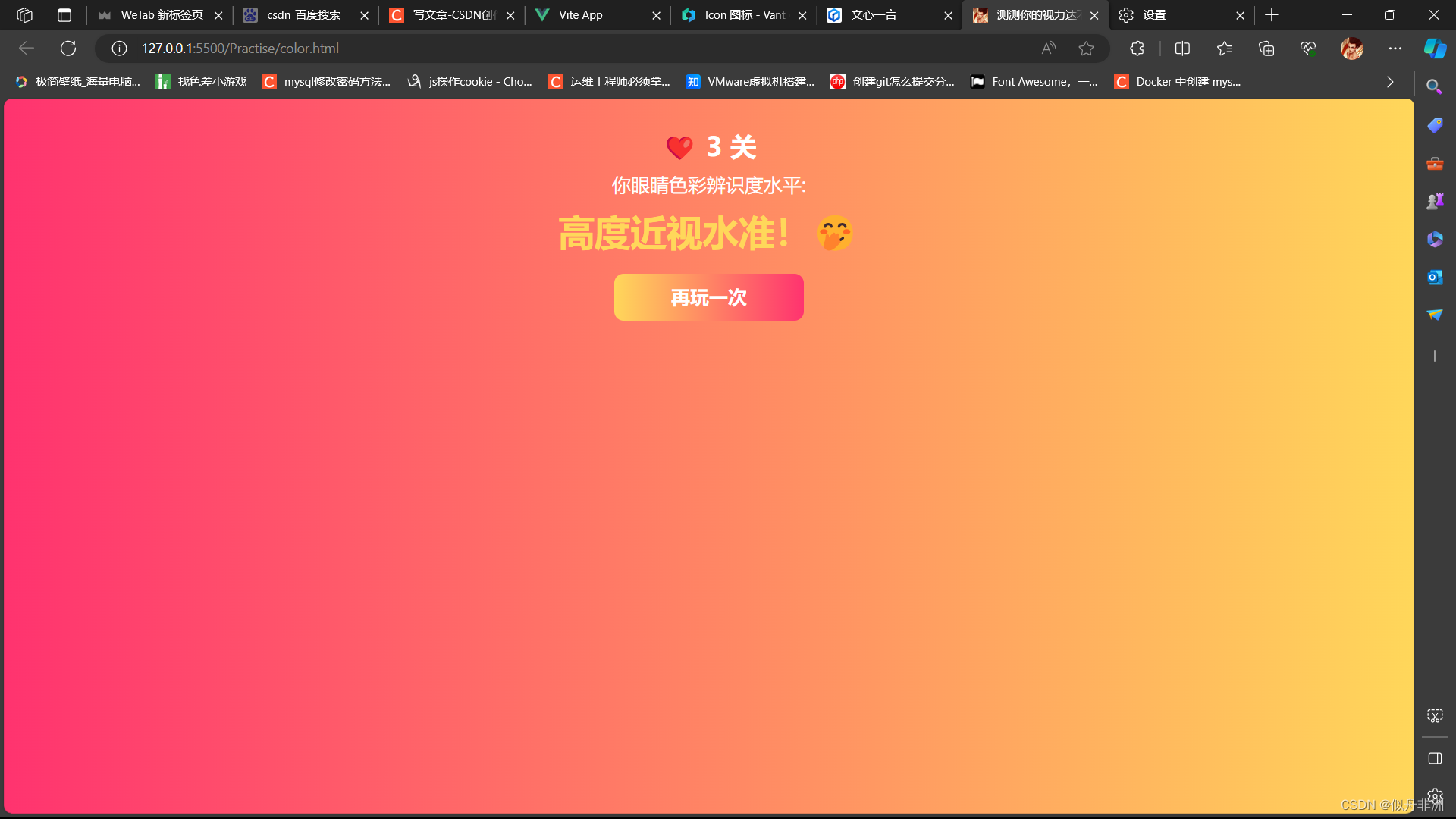Open the sidebar search magnifier
This screenshot has height=819, width=1456.
pyautogui.click(x=1434, y=86)
